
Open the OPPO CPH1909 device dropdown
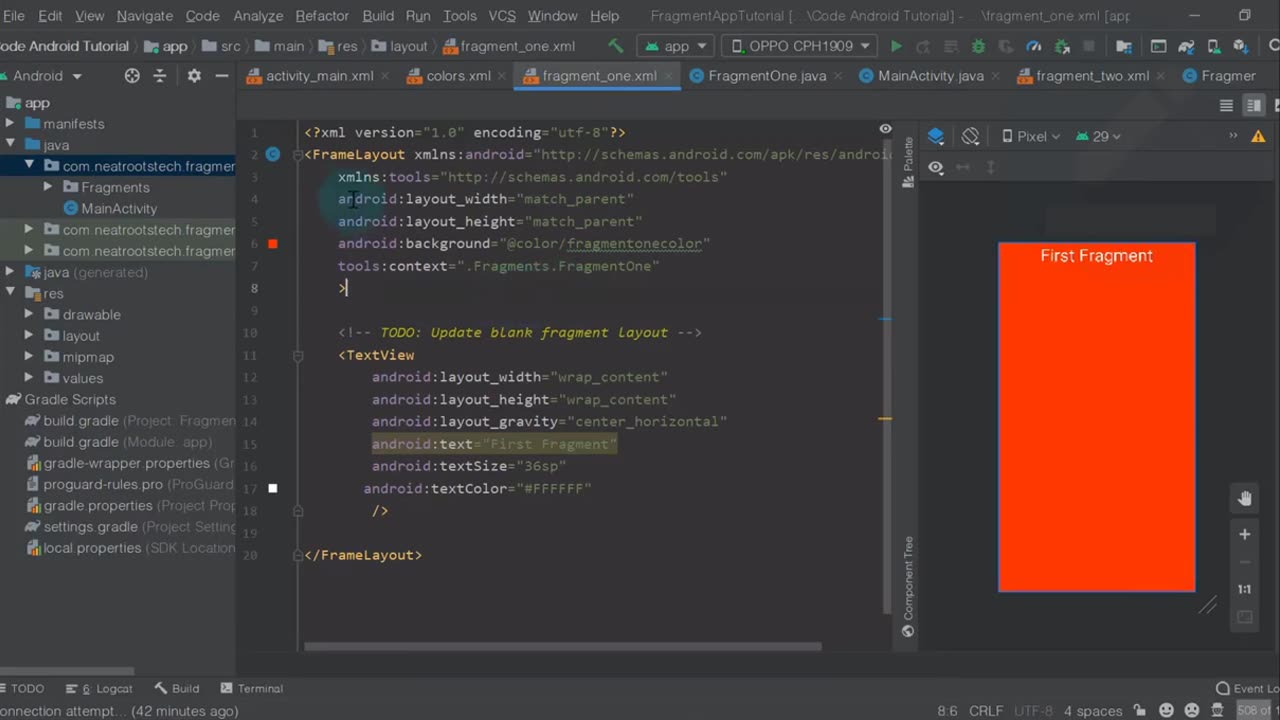(799, 46)
